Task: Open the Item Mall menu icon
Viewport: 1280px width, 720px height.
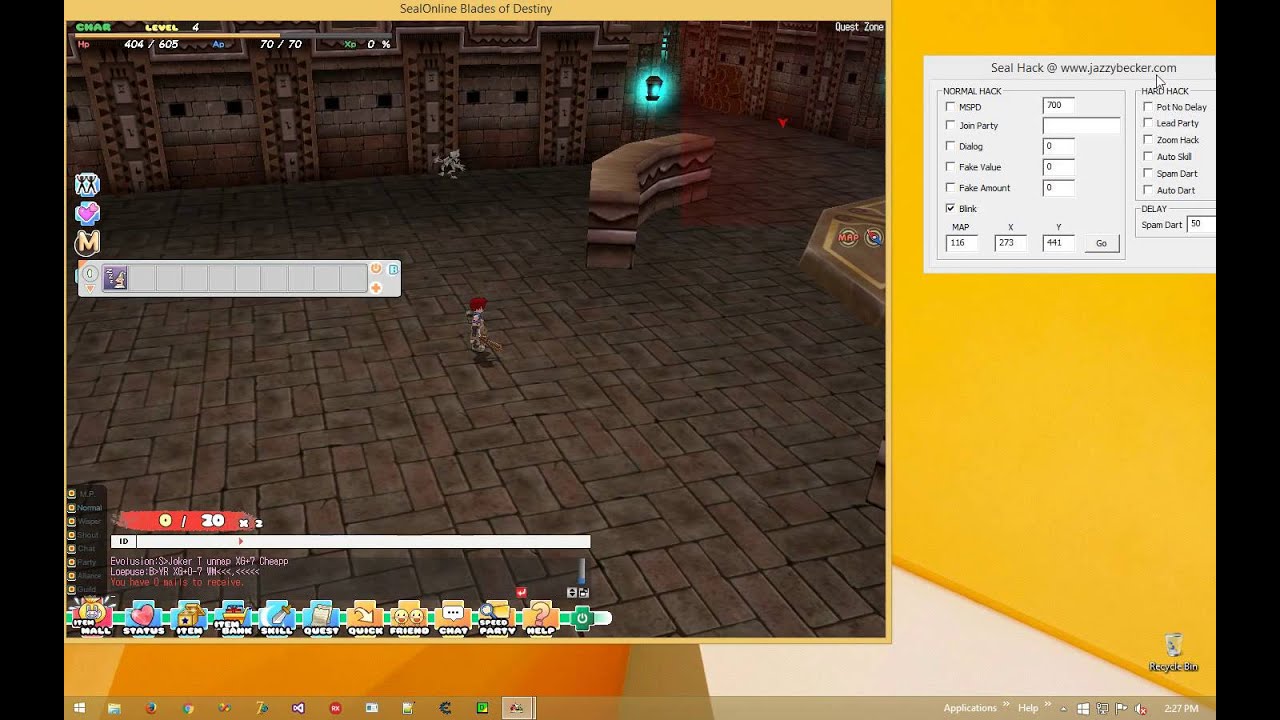Action: point(94,617)
